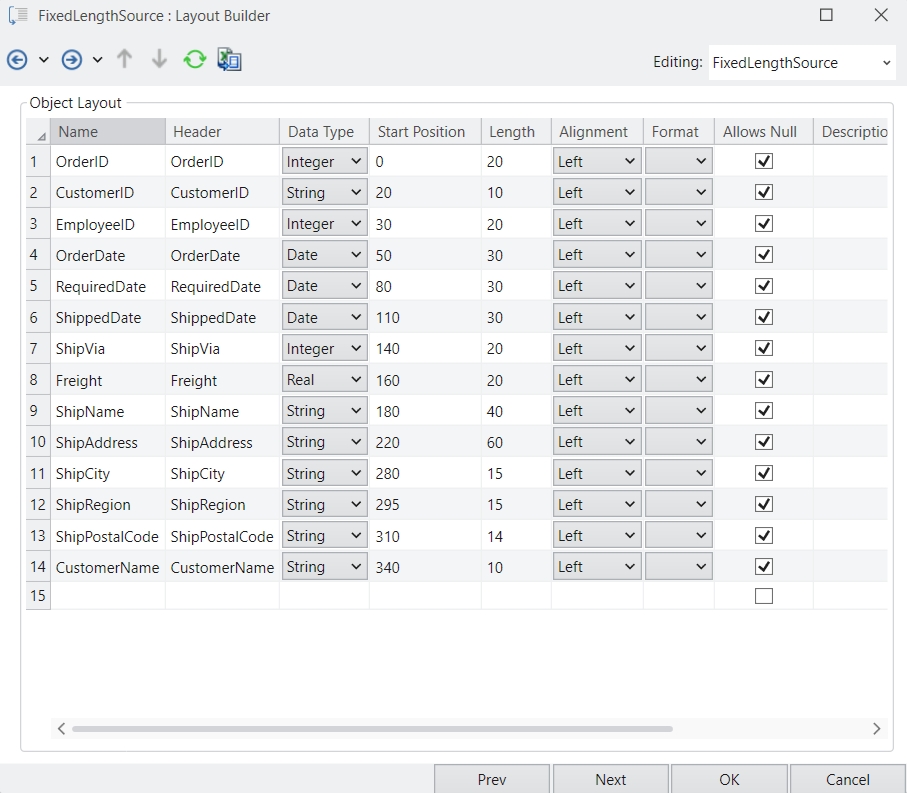Image resolution: width=907 pixels, height=793 pixels.
Task: Open the Editing FixedLengthSource dropdown
Action: (x=801, y=62)
